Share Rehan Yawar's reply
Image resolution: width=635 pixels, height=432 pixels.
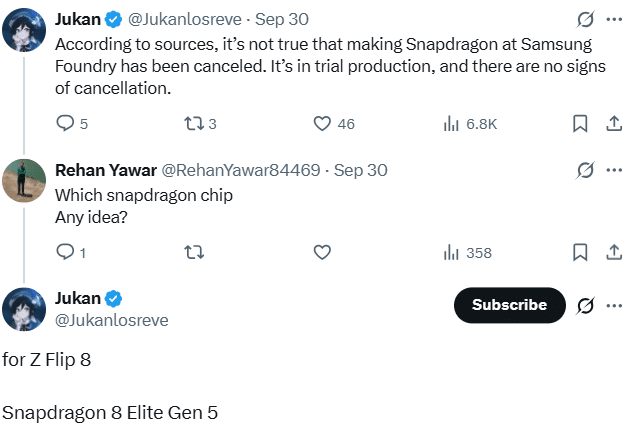612,253
